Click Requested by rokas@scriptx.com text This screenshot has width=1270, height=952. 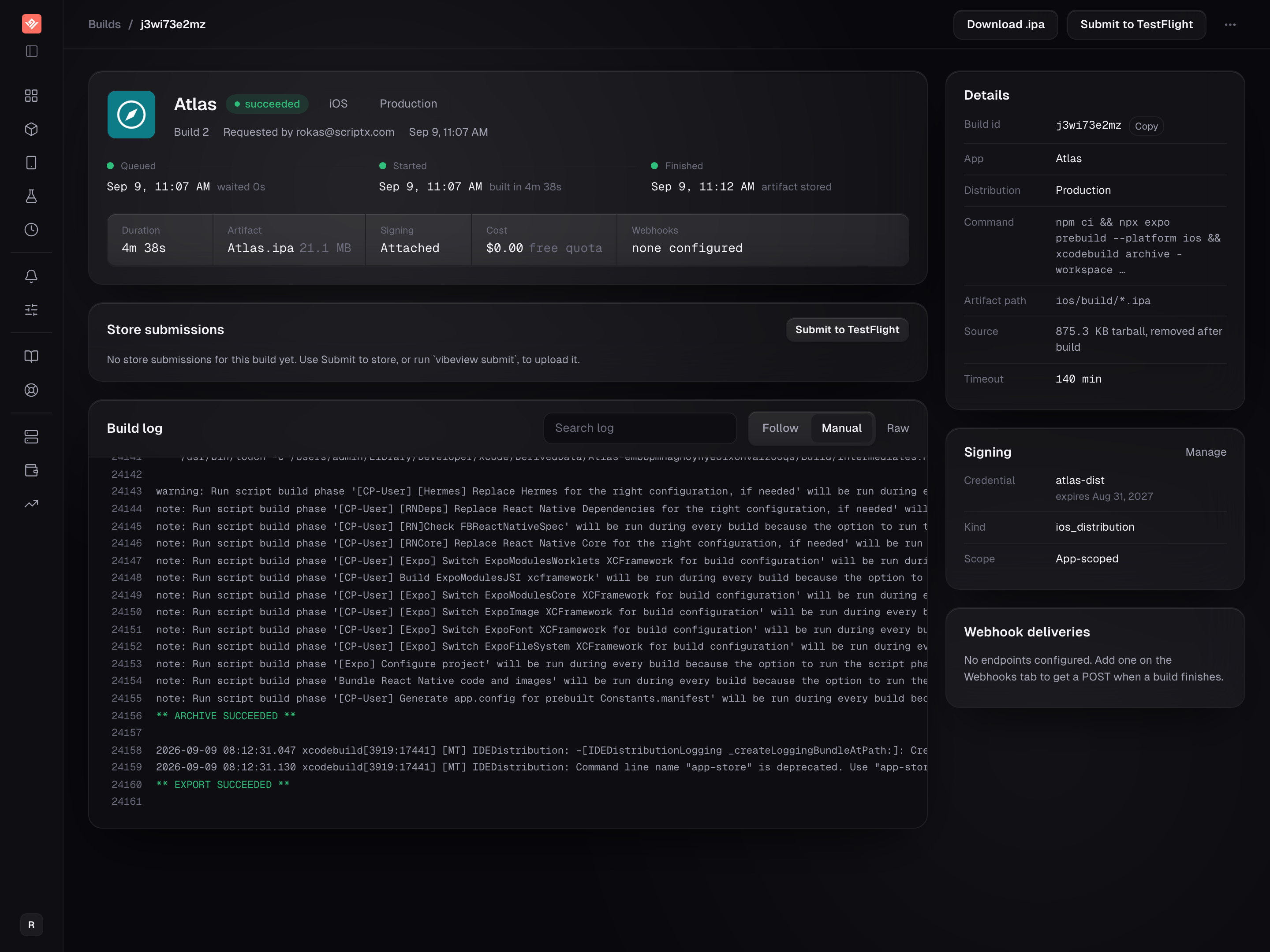[309, 132]
